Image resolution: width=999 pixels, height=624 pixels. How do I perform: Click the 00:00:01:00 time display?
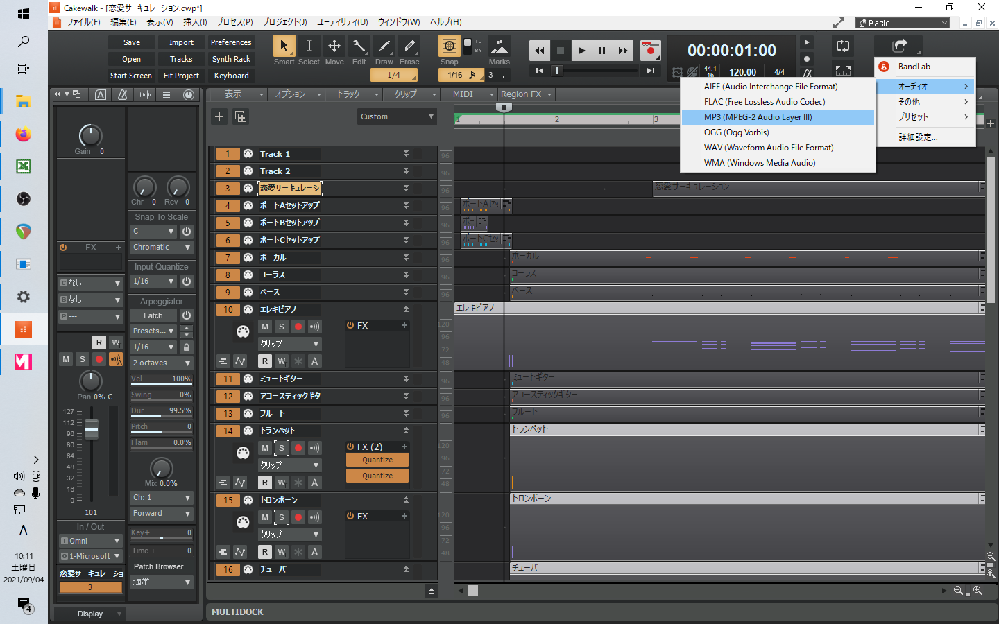(x=731, y=50)
